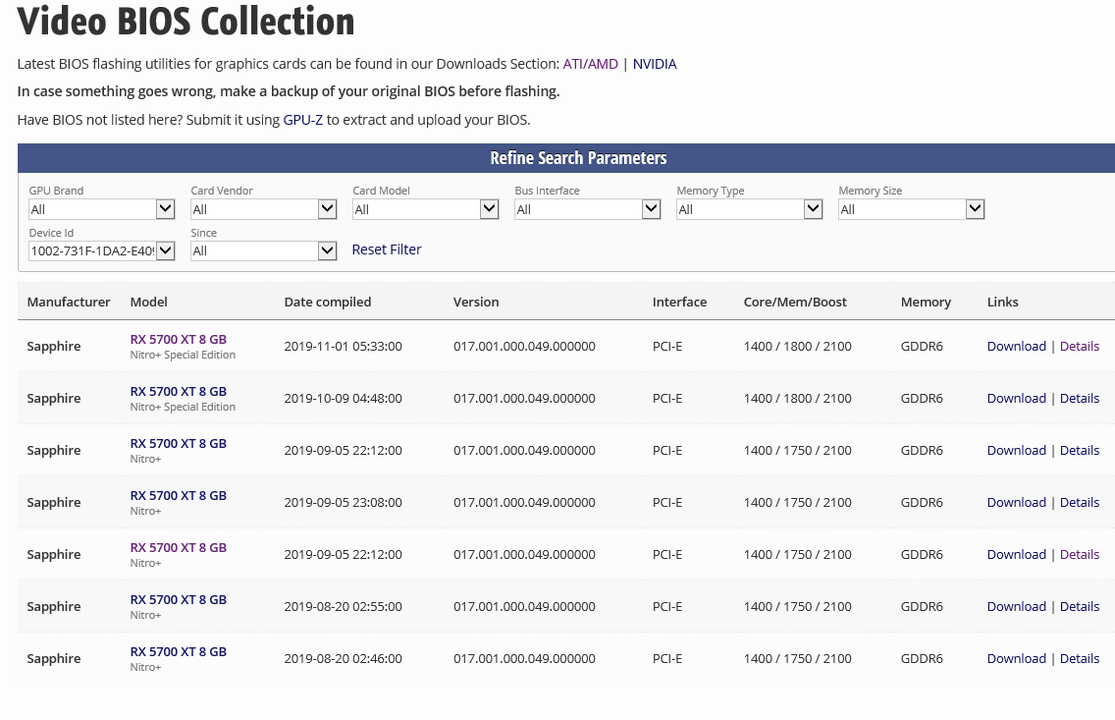Viewport: 1115px width, 720px height.
Task: Open RX 5700 XT 8 GB link compiled 02:55:00
Action: pos(178,600)
